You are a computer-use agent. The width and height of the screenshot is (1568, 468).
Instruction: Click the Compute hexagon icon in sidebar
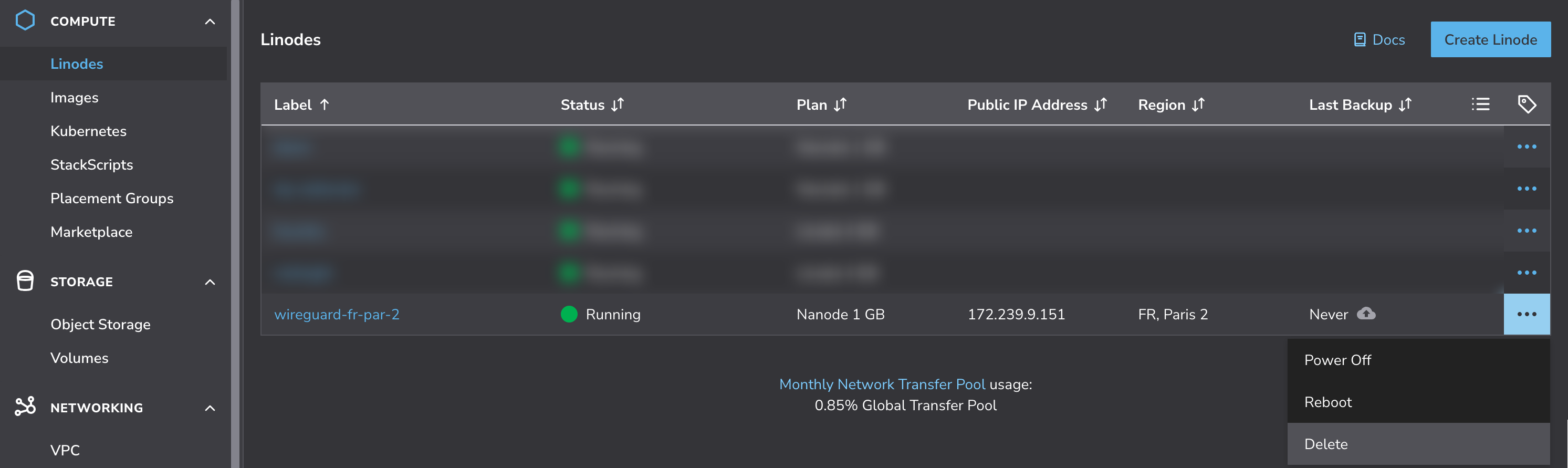[25, 20]
